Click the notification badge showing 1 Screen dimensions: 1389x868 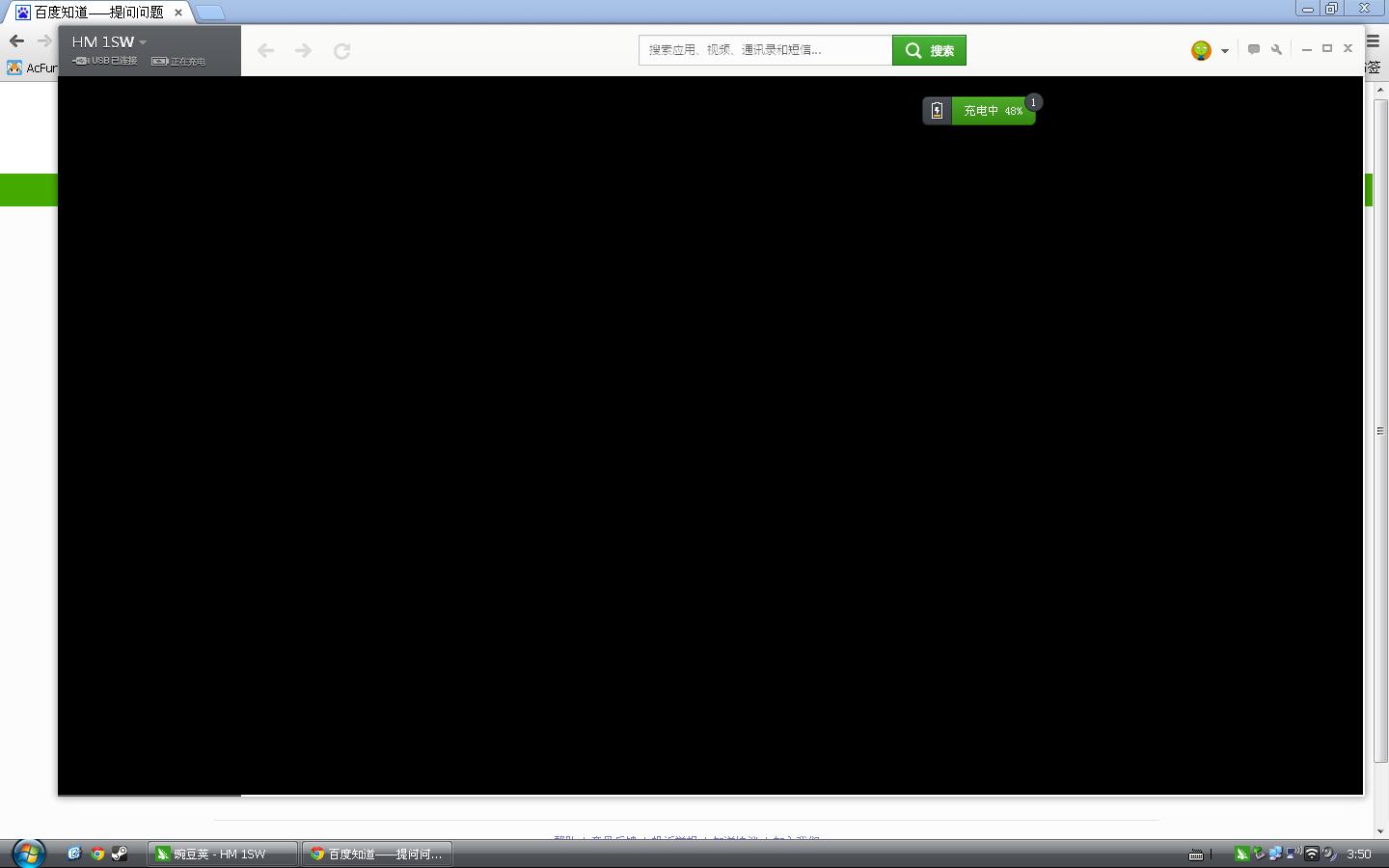coord(1033,102)
